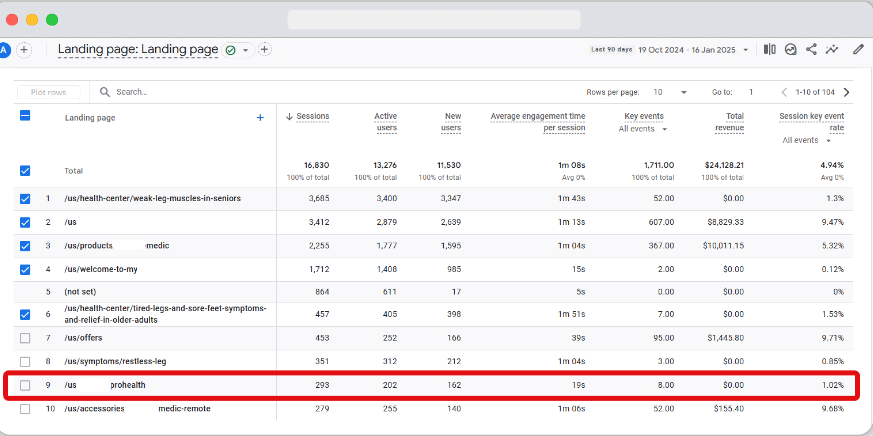Click the Landing page column header
The image size is (873, 436).
[x=90, y=118]
